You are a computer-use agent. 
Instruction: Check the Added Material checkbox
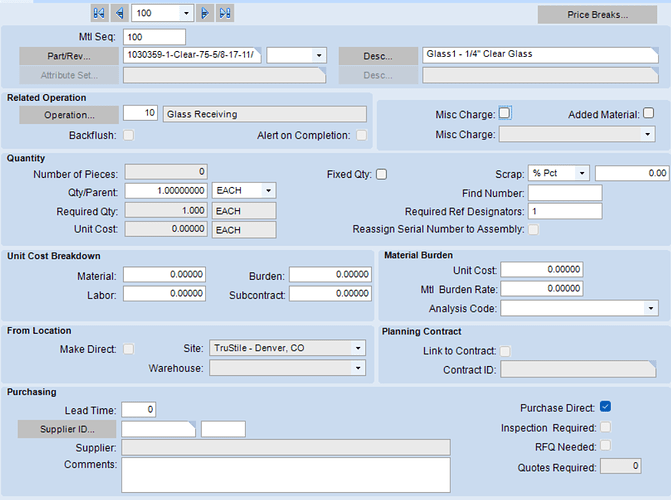(648, 114)
